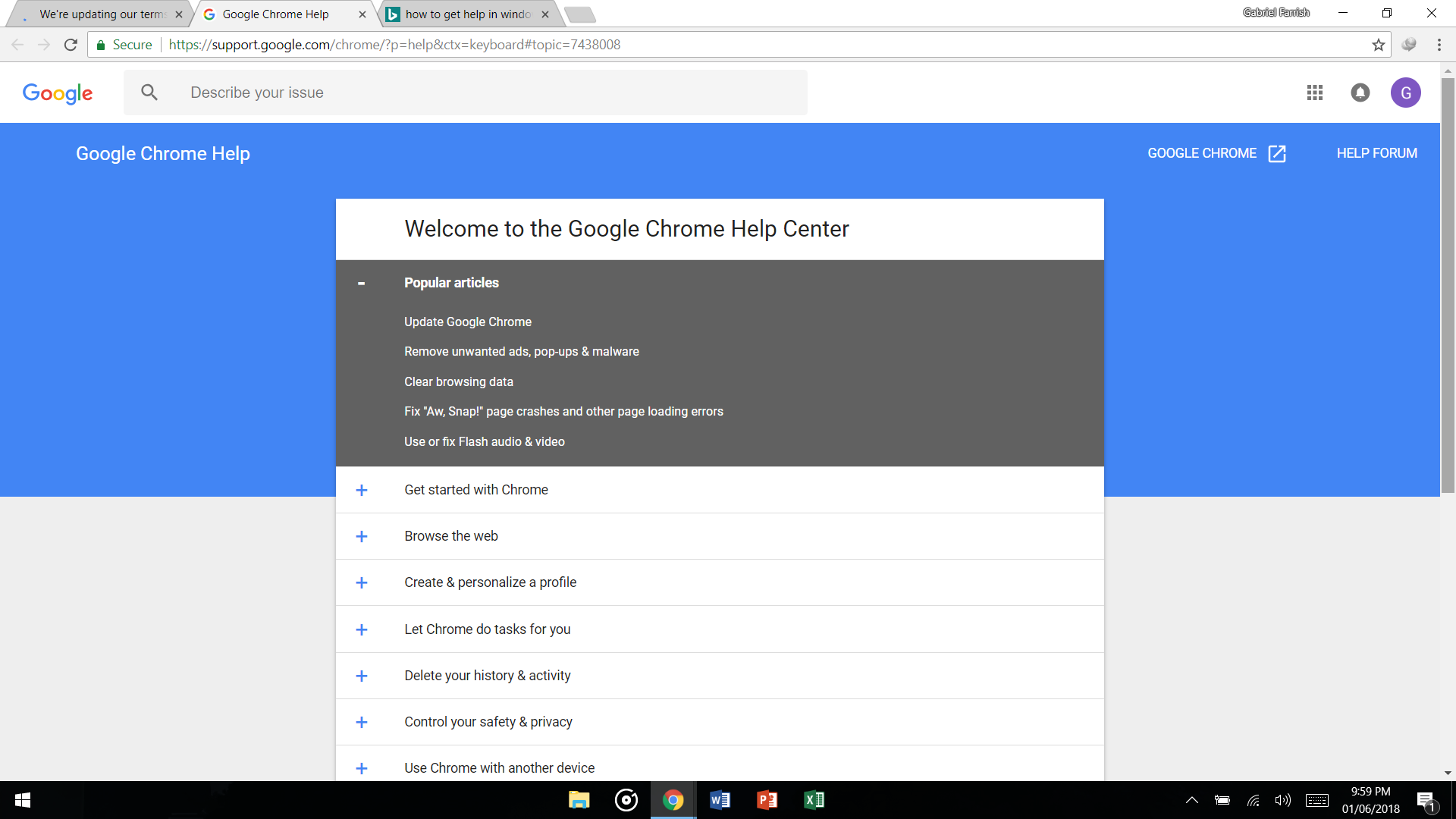Open Fix Aw, Snap! page crashes article
This screenshot has height=819, width=1456.
pos(563,412)
